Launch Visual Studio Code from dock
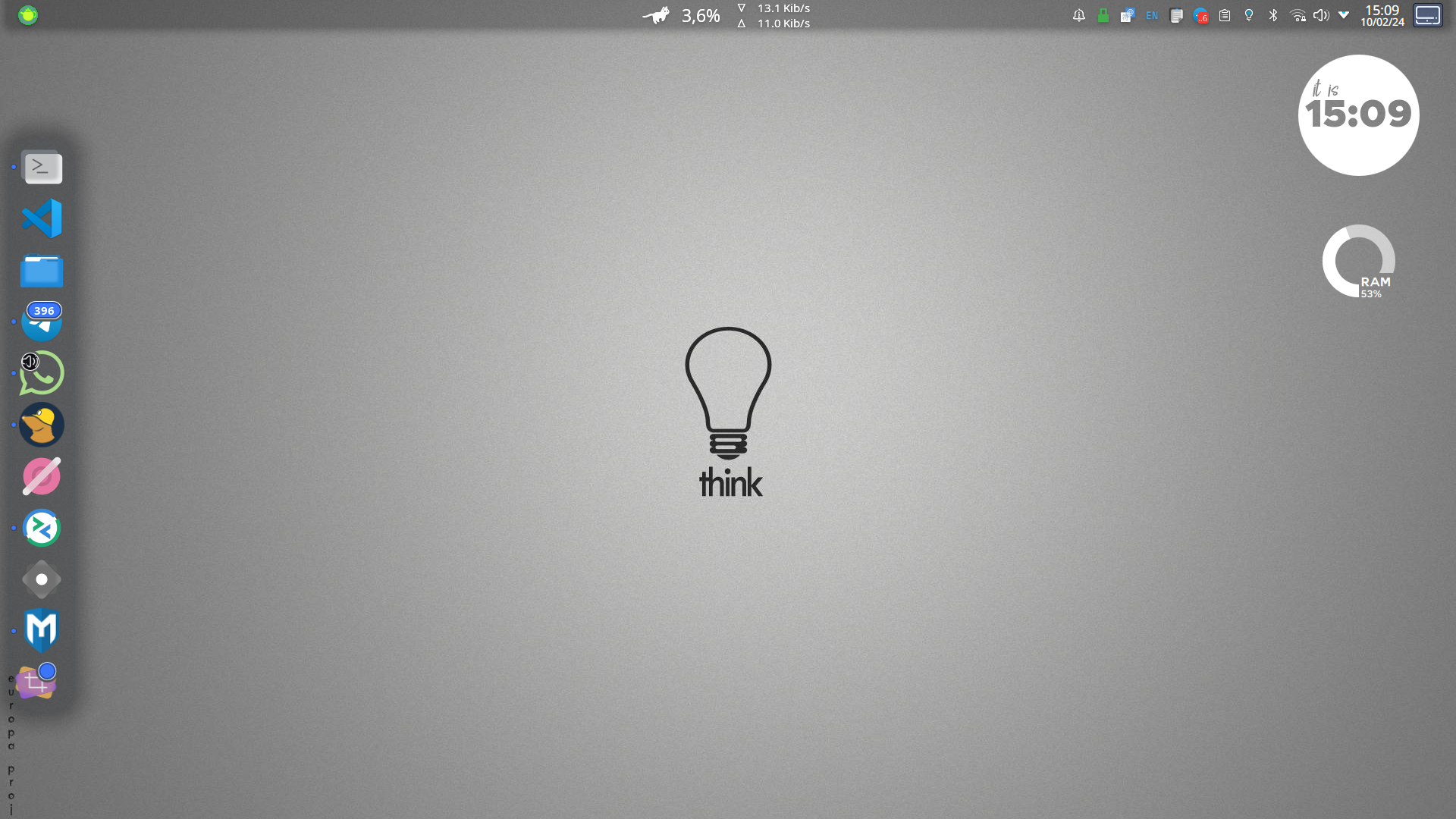The image size is (1456, 819). 42,218
